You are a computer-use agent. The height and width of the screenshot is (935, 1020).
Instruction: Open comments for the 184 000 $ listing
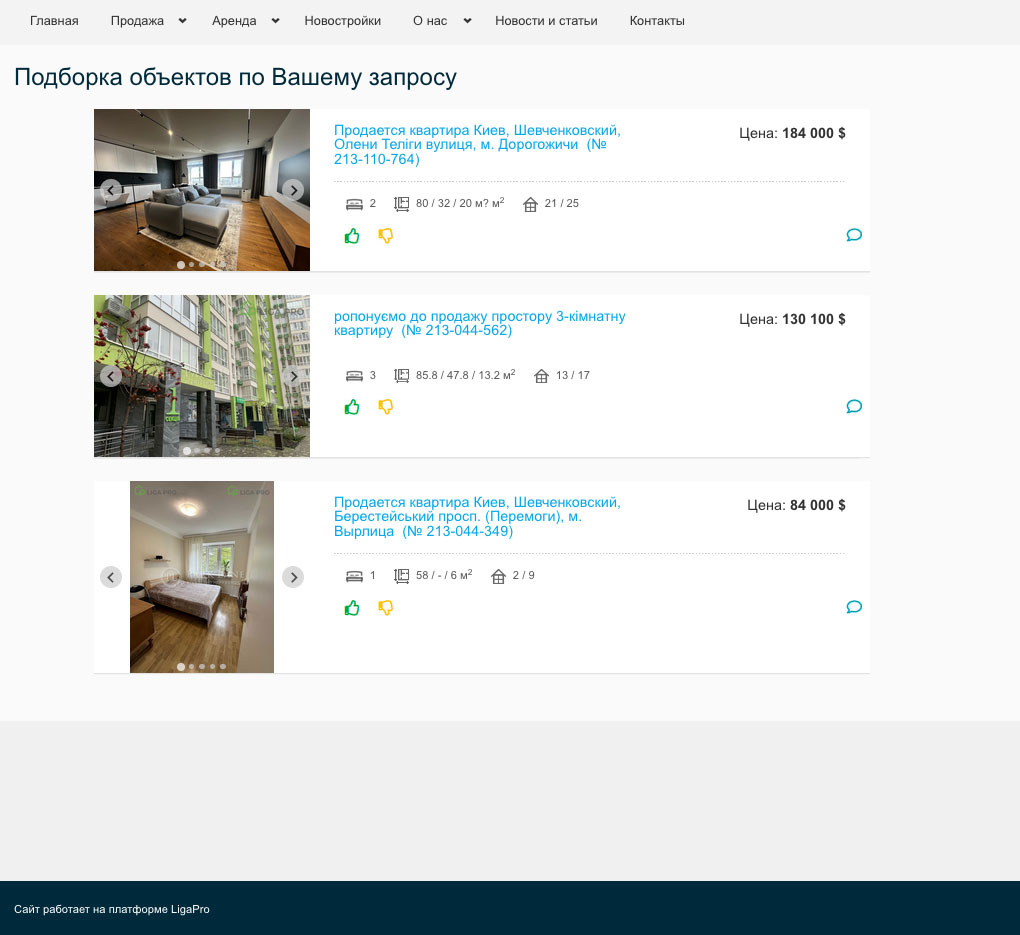tap(854, 235)
